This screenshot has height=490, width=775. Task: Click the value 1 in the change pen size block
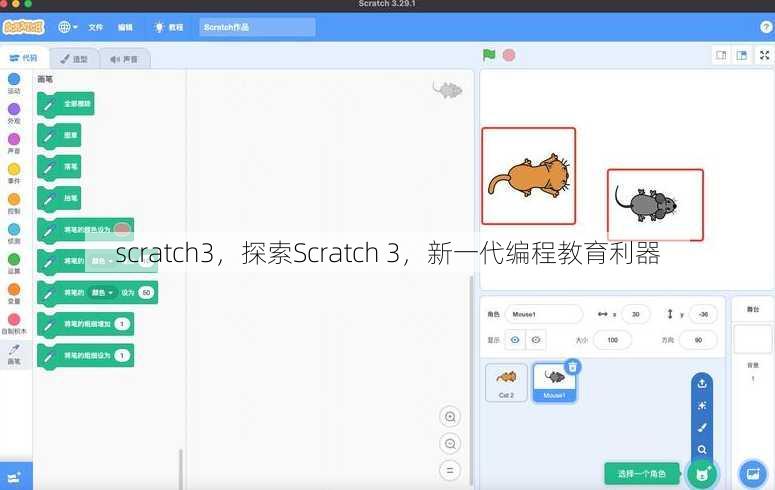point(122,324)
